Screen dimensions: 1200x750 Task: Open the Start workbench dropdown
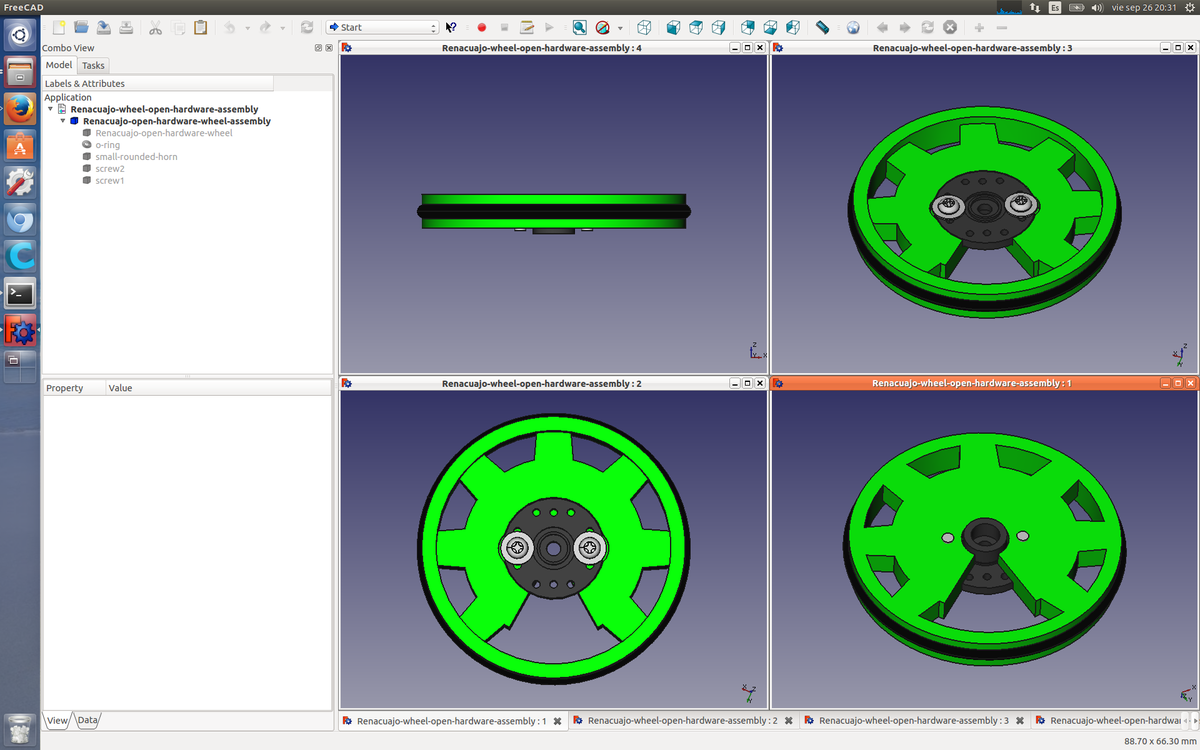coord(383,27)
